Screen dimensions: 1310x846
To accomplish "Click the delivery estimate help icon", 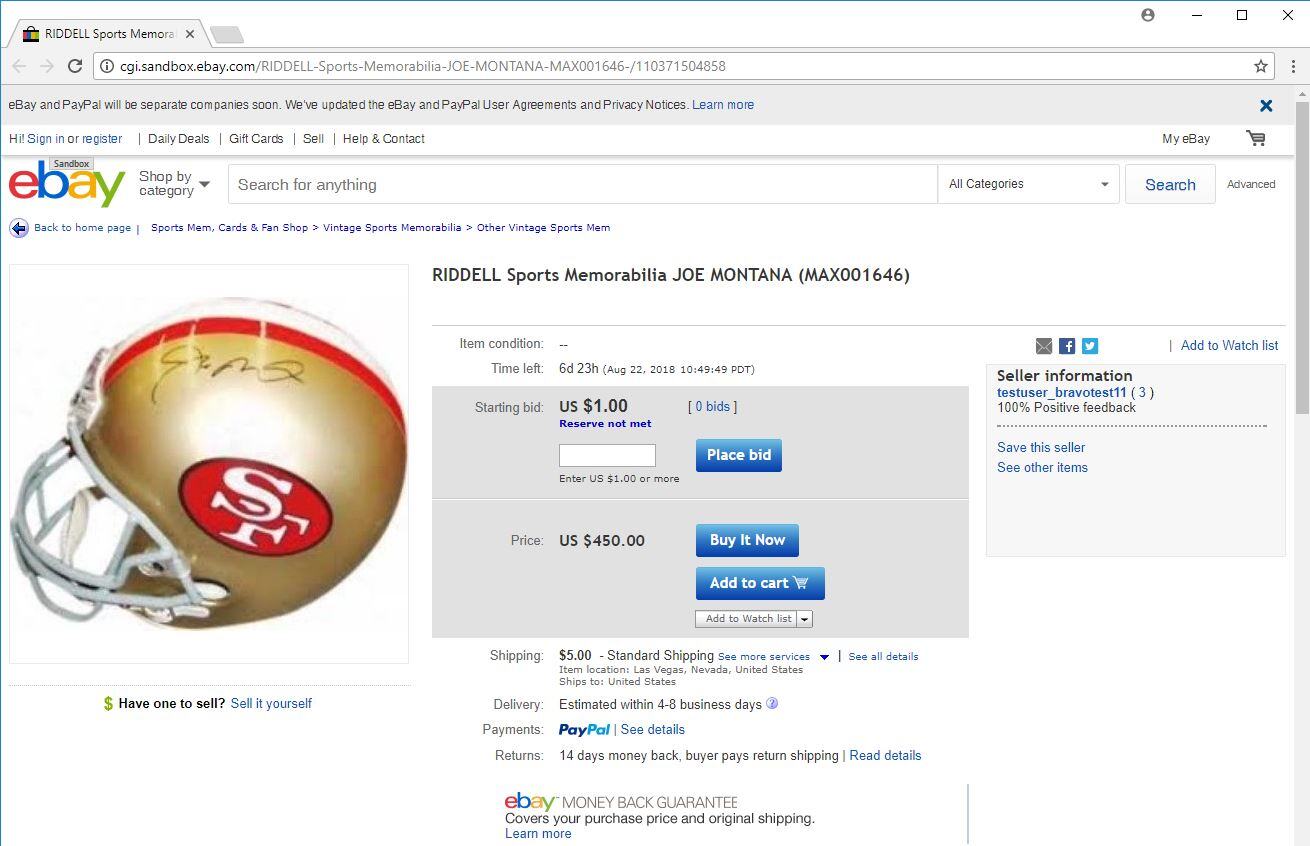I will coord(772,703).
